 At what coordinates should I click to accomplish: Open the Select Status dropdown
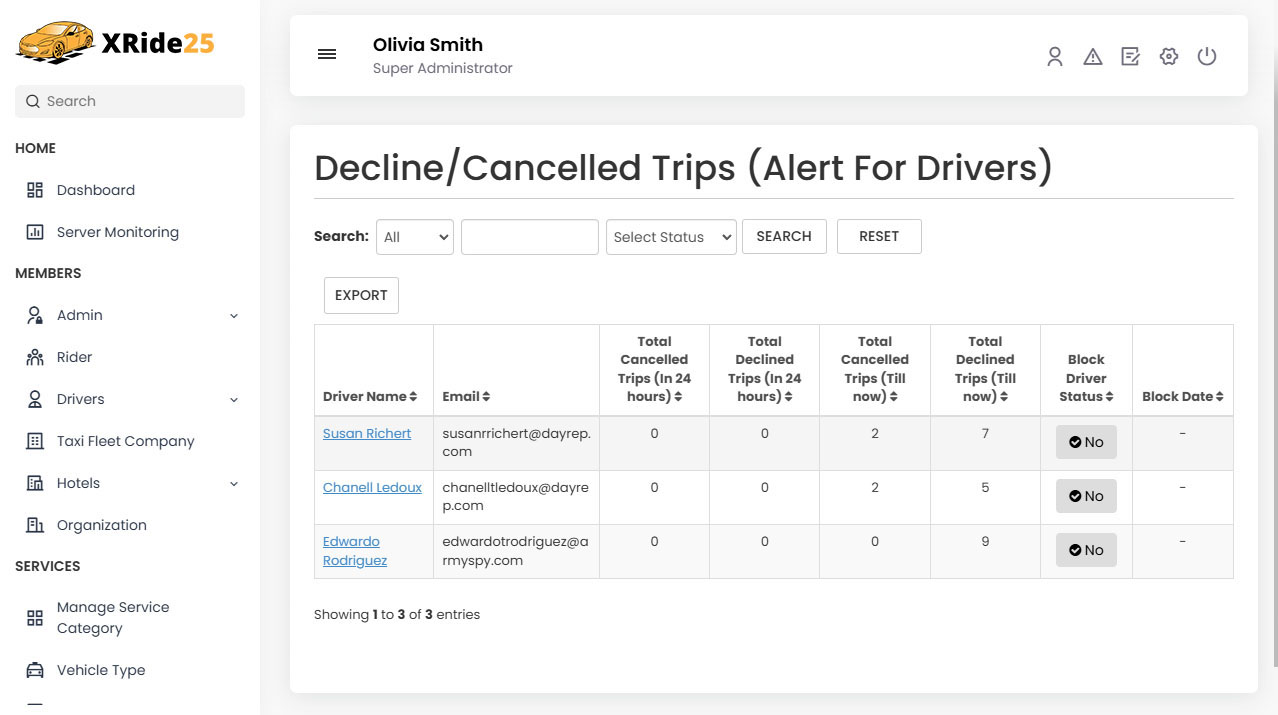671,237
